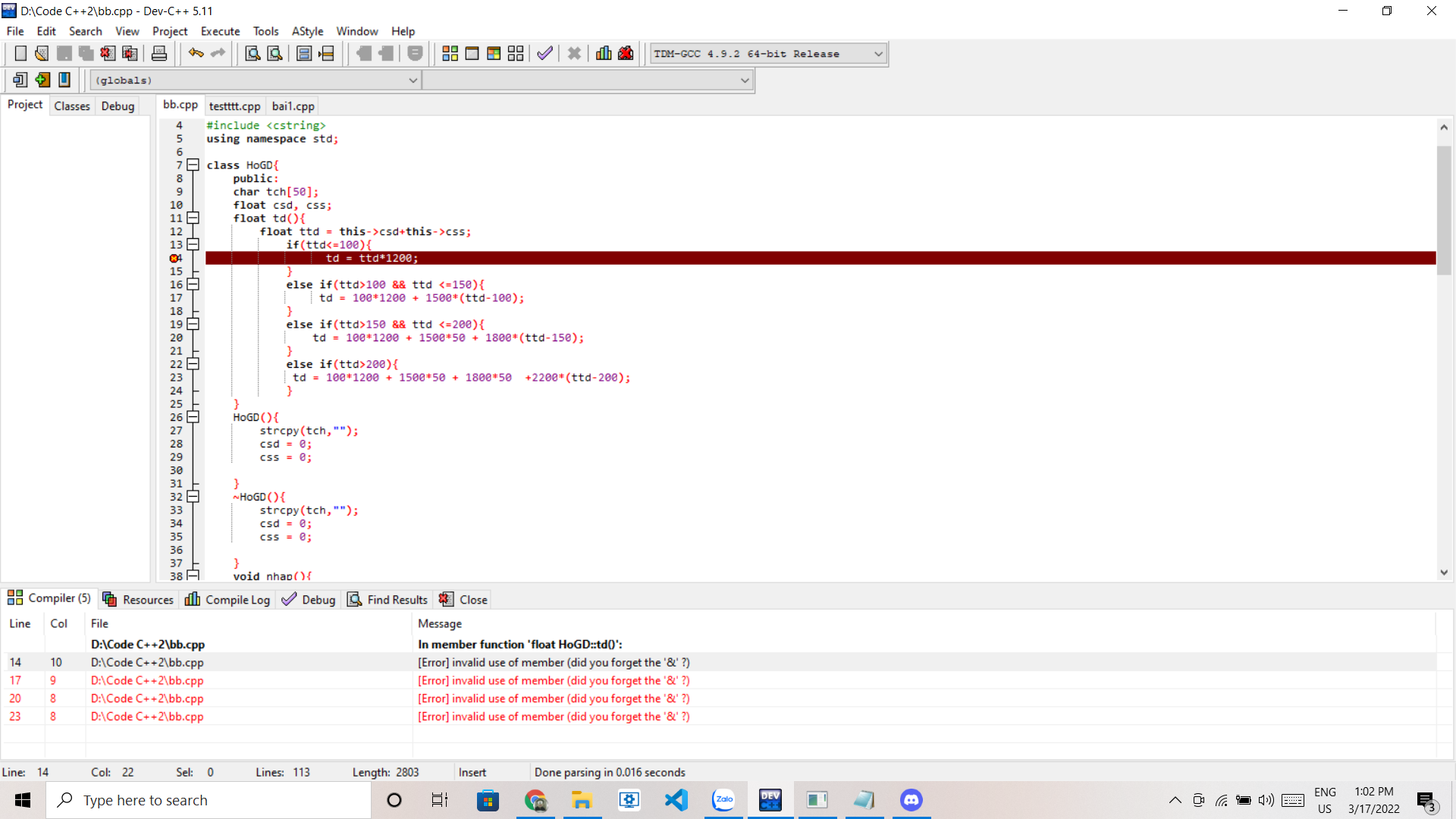Collapse the else-if fold at line 19
1456x819 pixels.
(x=193, y=324)
